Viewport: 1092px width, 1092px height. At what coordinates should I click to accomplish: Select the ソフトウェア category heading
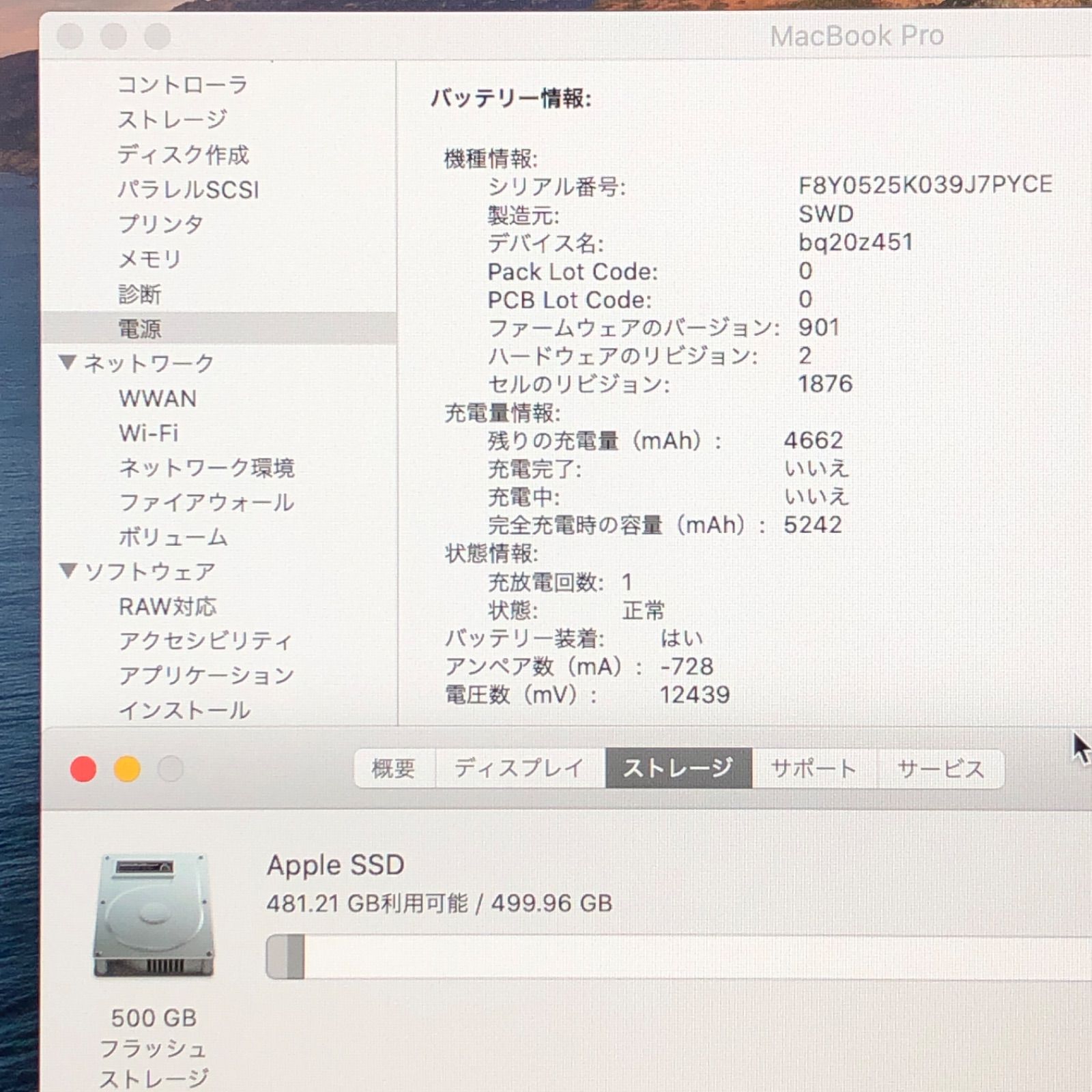[149, 571]
